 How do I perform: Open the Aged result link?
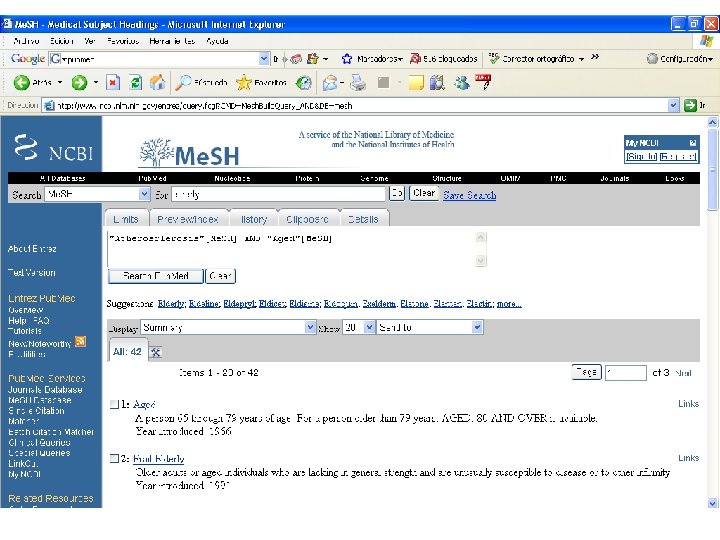click(144, 404)
